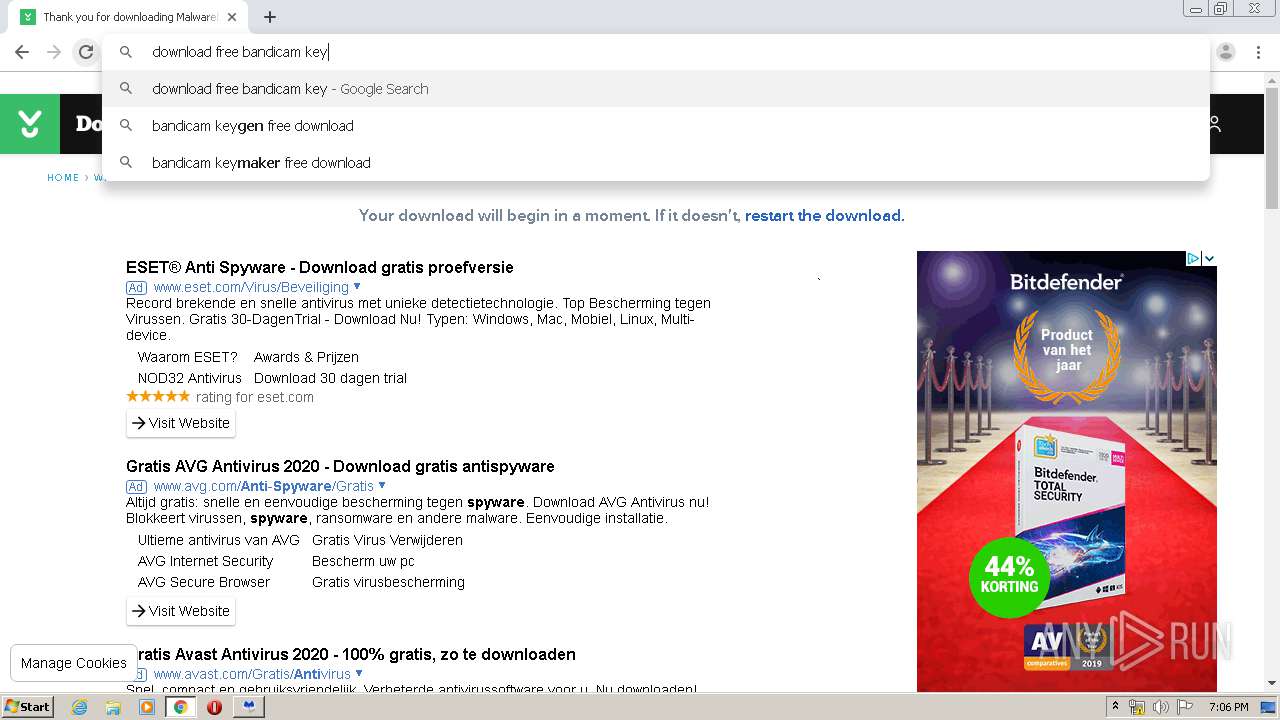
Task: Click the 7:06 PM system clock
Action: click(1228, 707)
